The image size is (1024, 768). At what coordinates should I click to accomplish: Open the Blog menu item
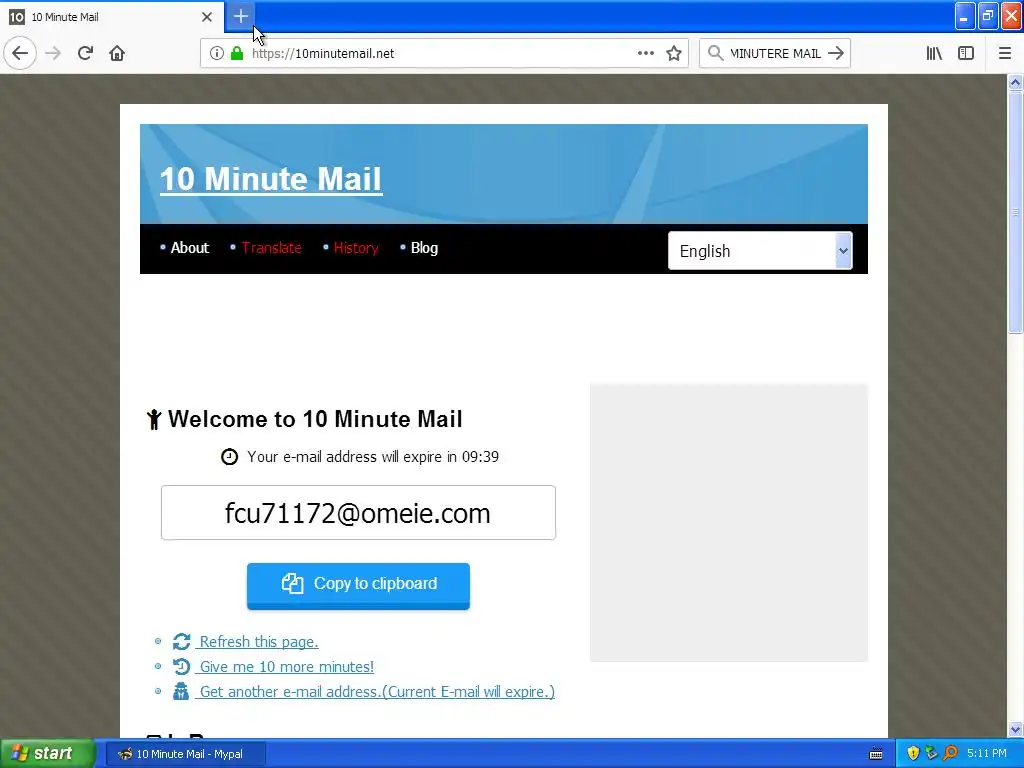[424, 248]
